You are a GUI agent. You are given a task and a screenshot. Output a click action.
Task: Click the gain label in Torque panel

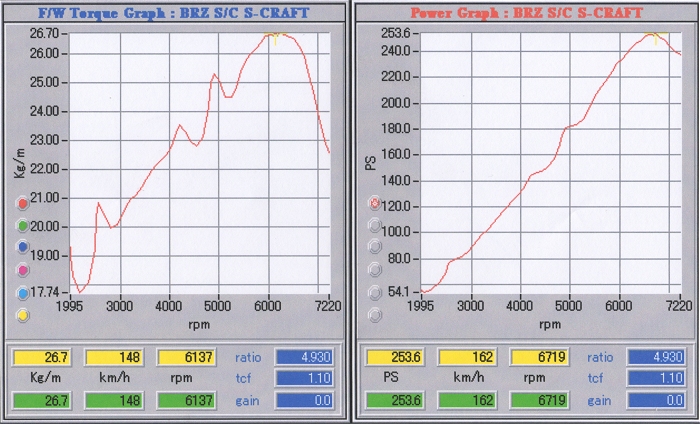pos(247,401)
